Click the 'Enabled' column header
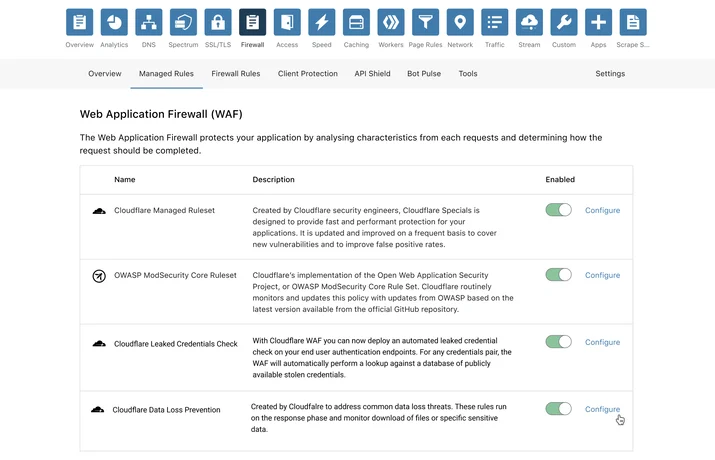715x460 pixels. 560,180
